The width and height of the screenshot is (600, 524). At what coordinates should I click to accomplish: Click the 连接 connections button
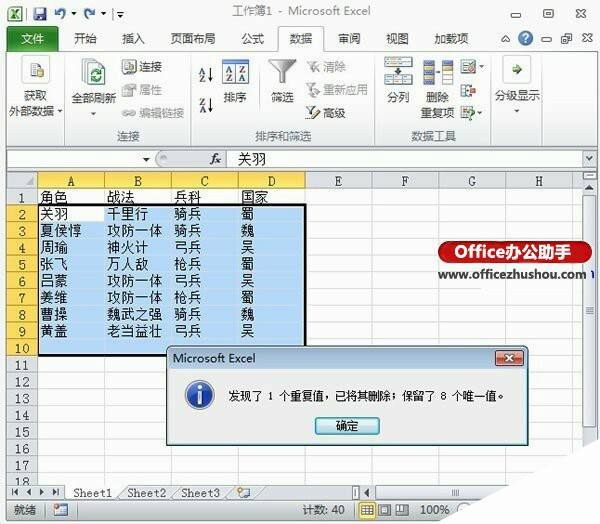(x=142, y=67)
